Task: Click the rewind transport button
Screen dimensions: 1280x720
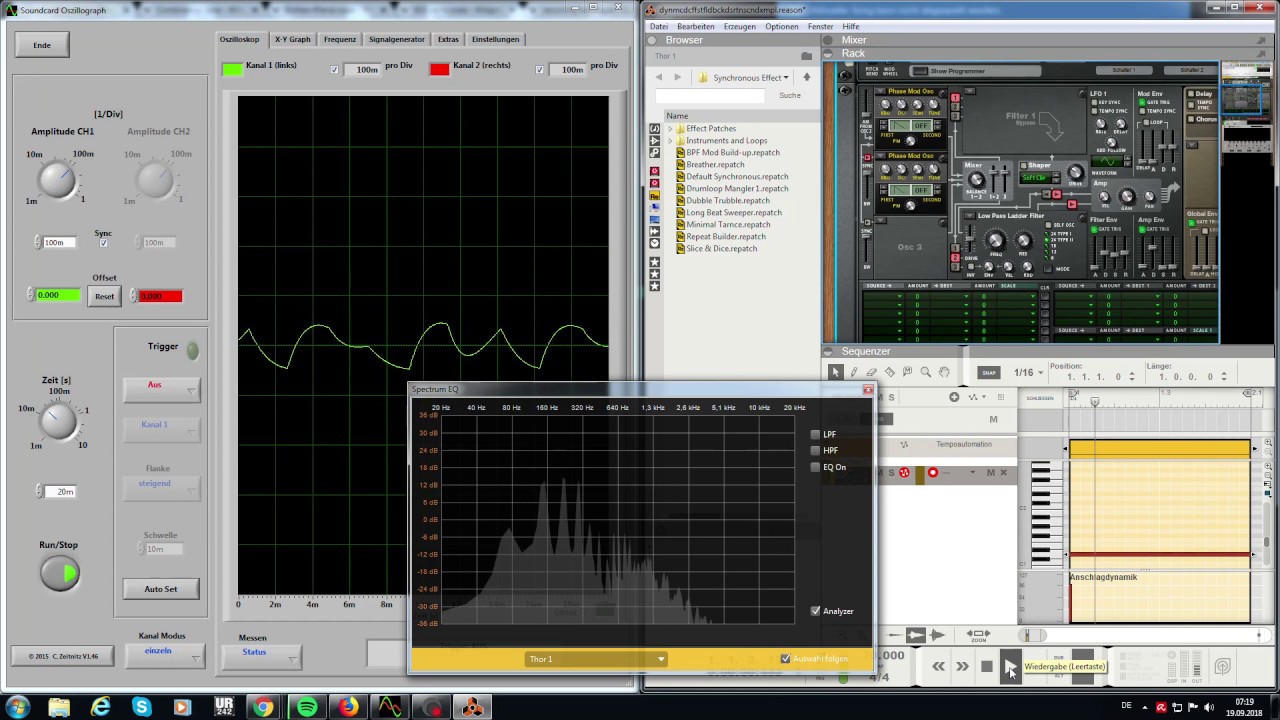Action: coord(939,666)
